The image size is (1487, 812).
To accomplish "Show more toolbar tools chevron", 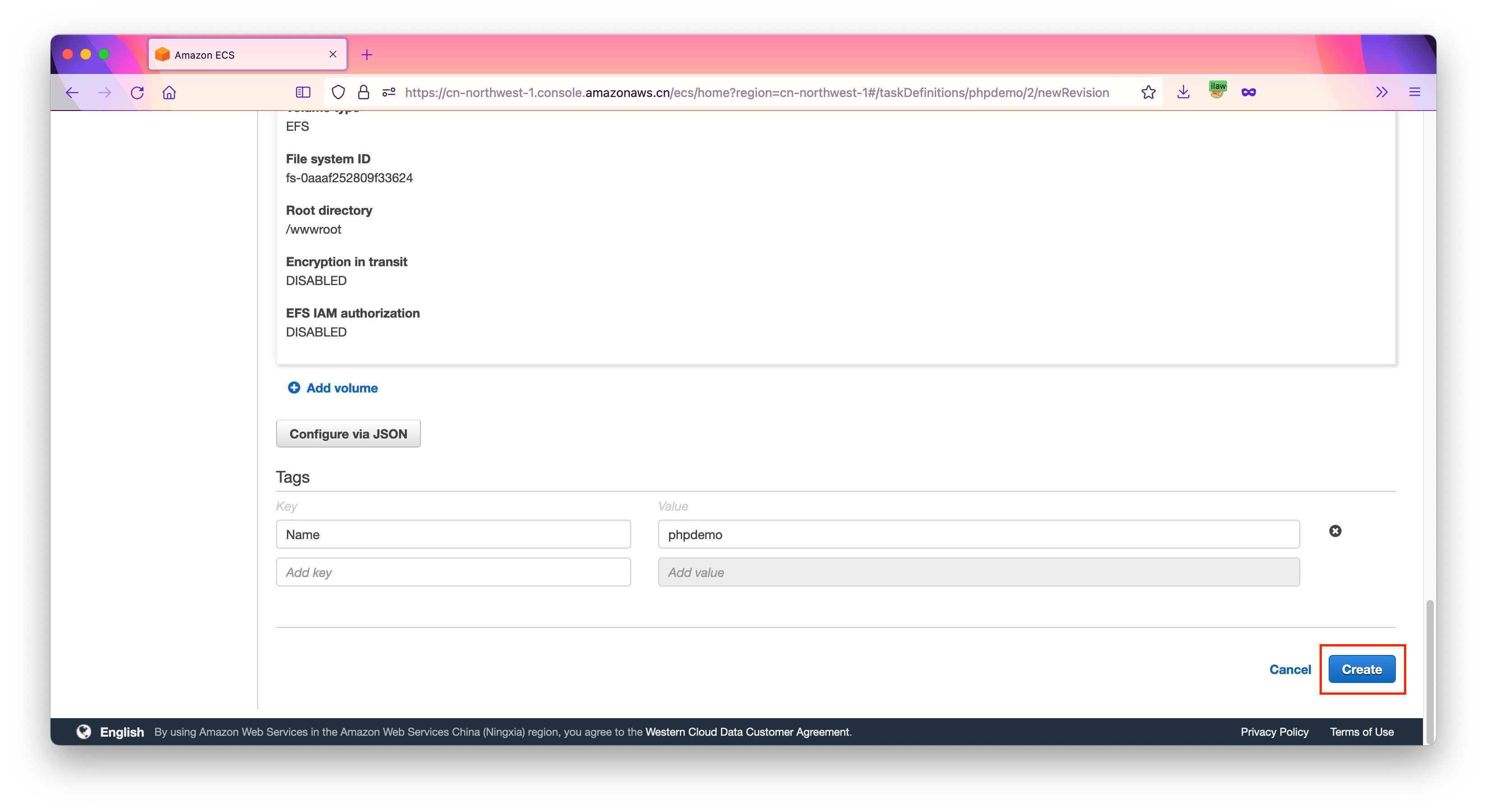I will coord(1381,92).
